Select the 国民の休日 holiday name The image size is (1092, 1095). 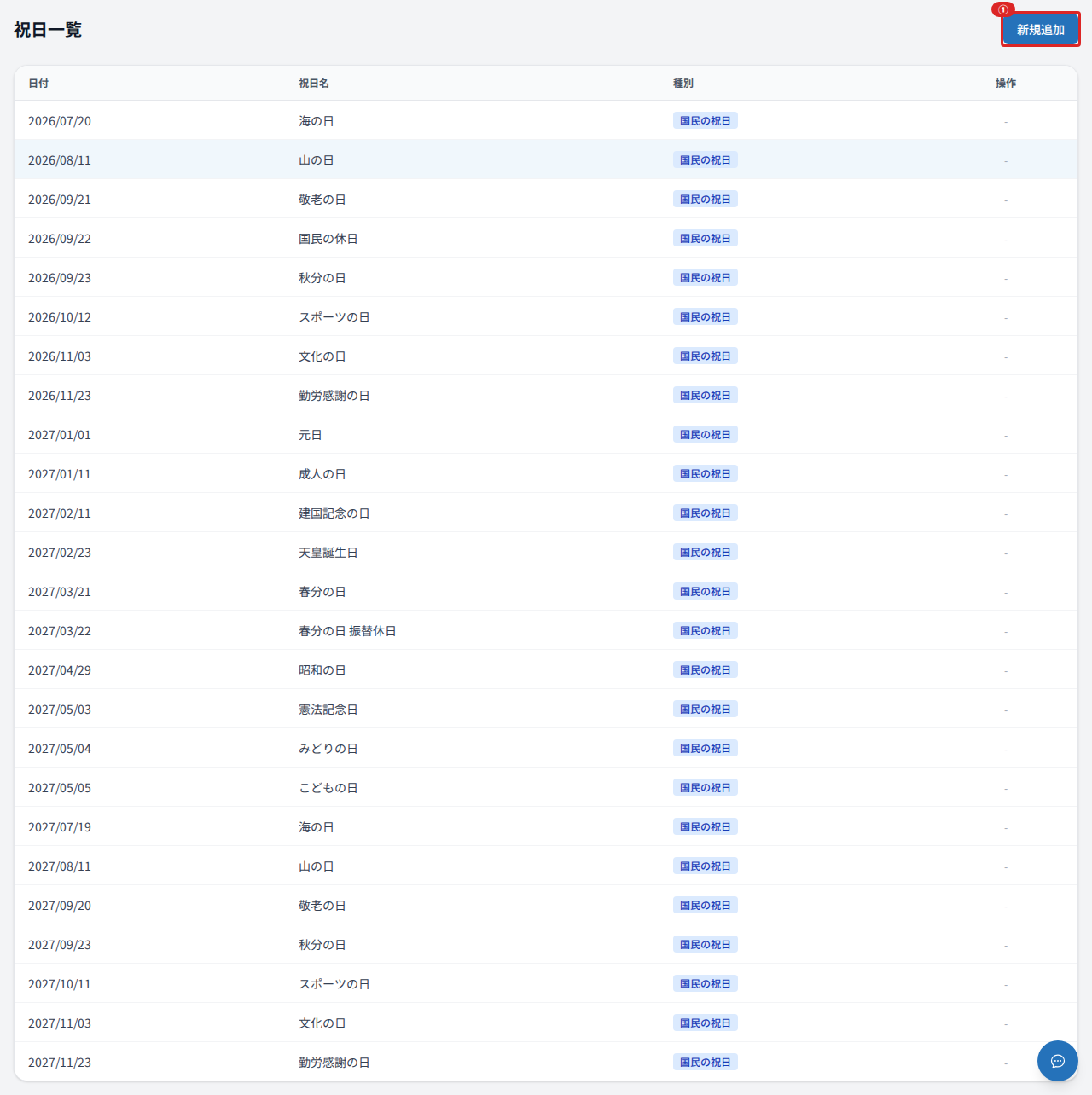[x=328, y=239]
